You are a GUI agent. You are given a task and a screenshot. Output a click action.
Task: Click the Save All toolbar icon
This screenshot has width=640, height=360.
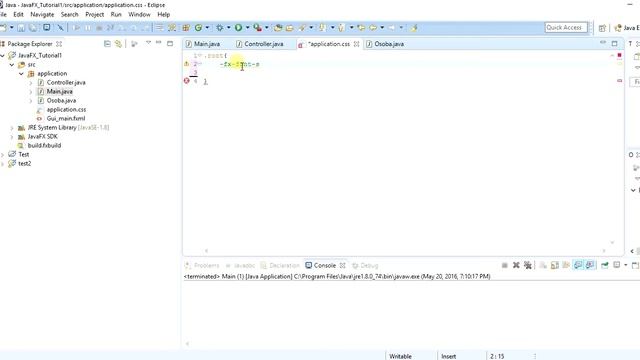click(33, 28)
